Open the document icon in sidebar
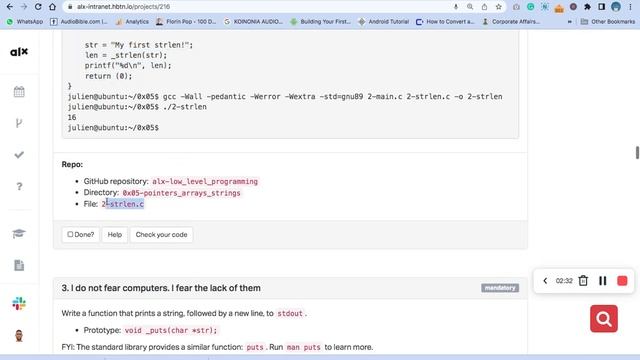The height and width of the screenshot is (360, 640). click(19, 265)
